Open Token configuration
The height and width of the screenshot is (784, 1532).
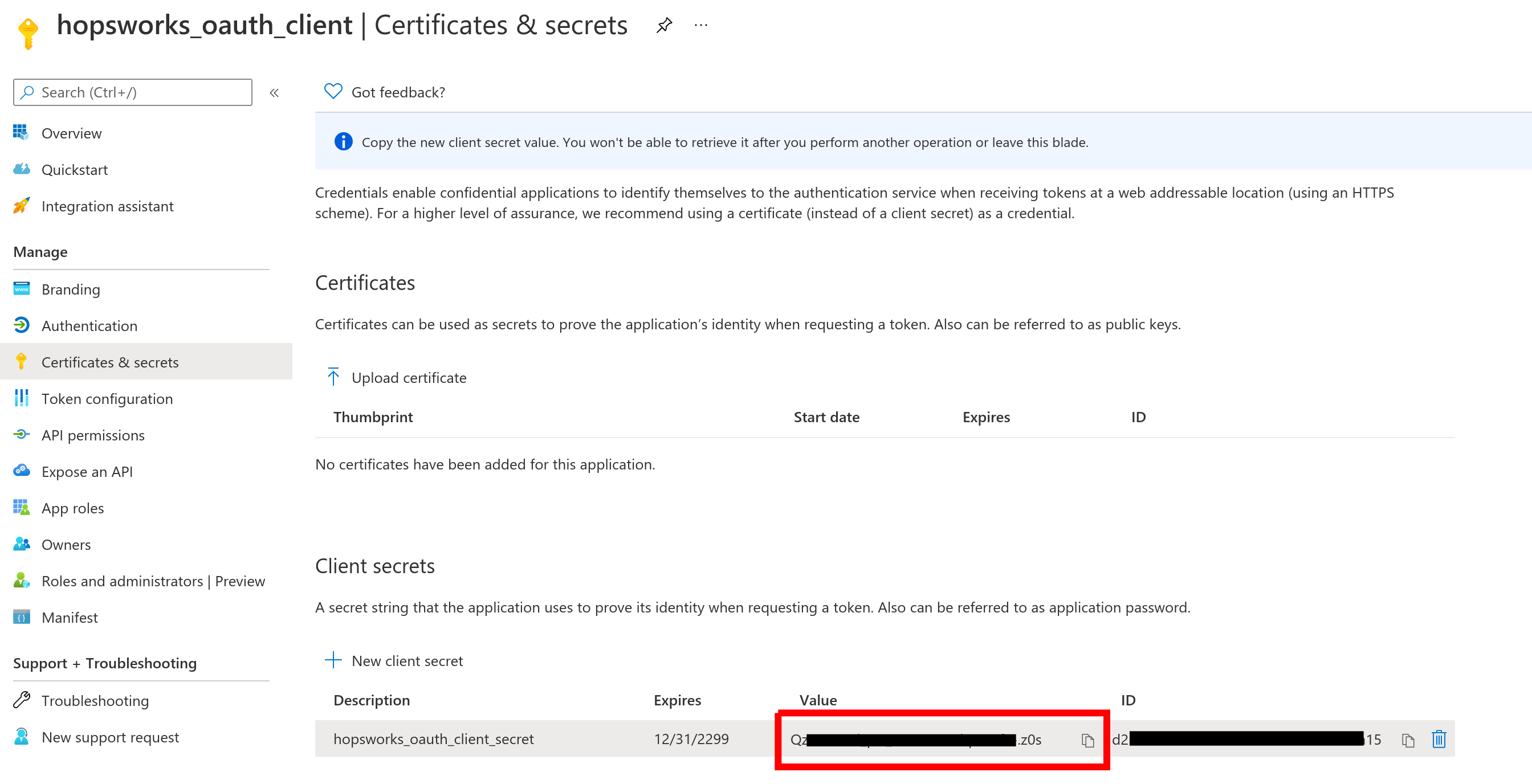[x=107, y=399]
